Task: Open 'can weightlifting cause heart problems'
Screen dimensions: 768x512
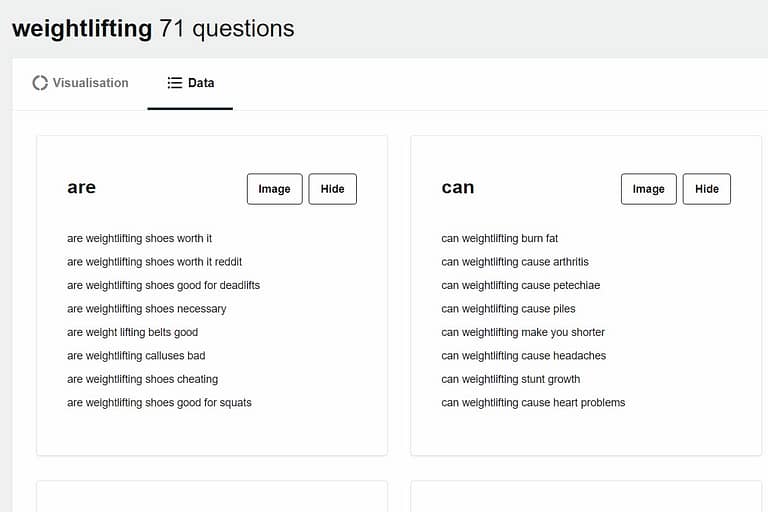Action: coord(533,403)
